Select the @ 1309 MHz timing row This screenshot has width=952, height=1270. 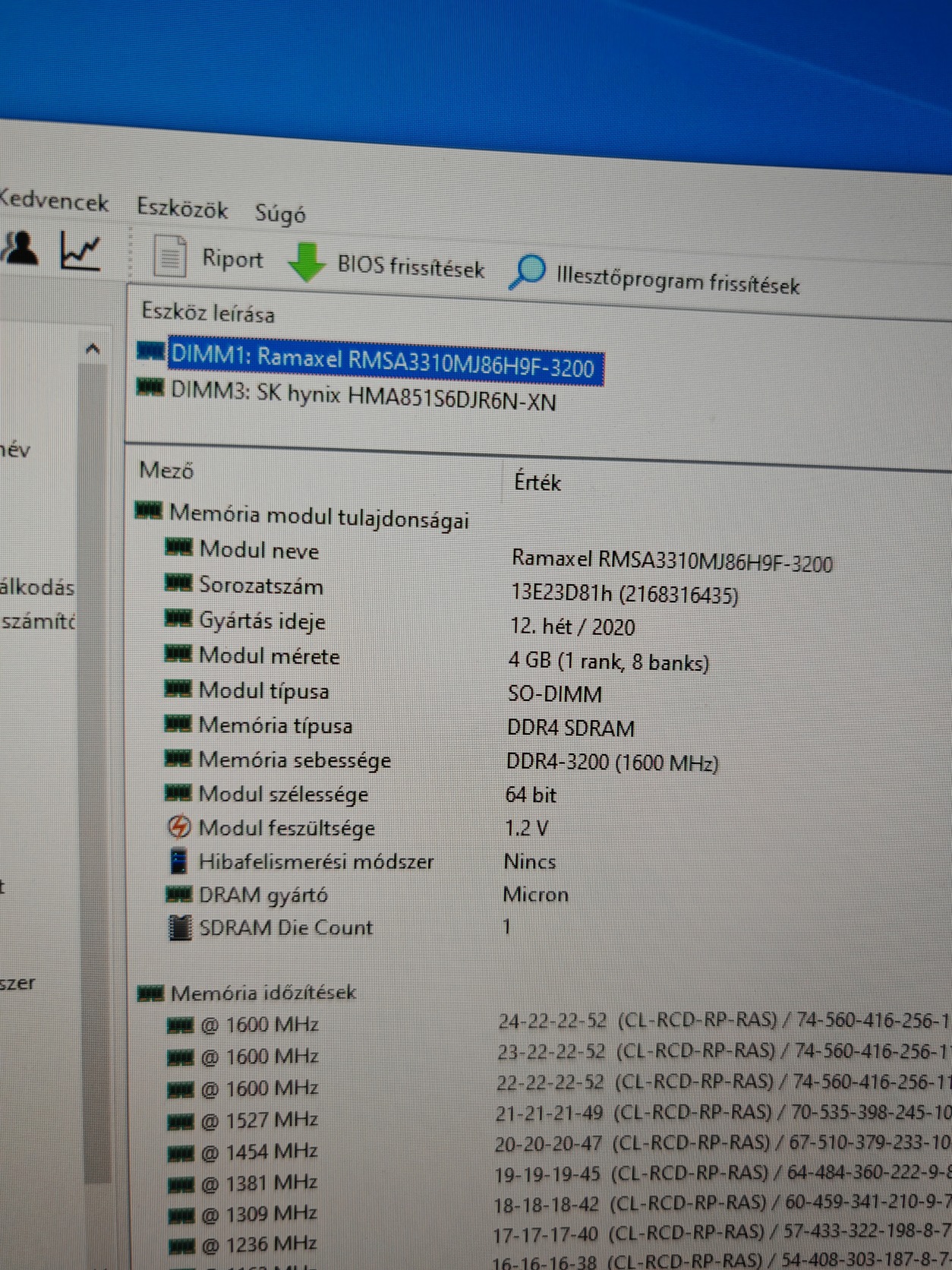click(259, 1213)
